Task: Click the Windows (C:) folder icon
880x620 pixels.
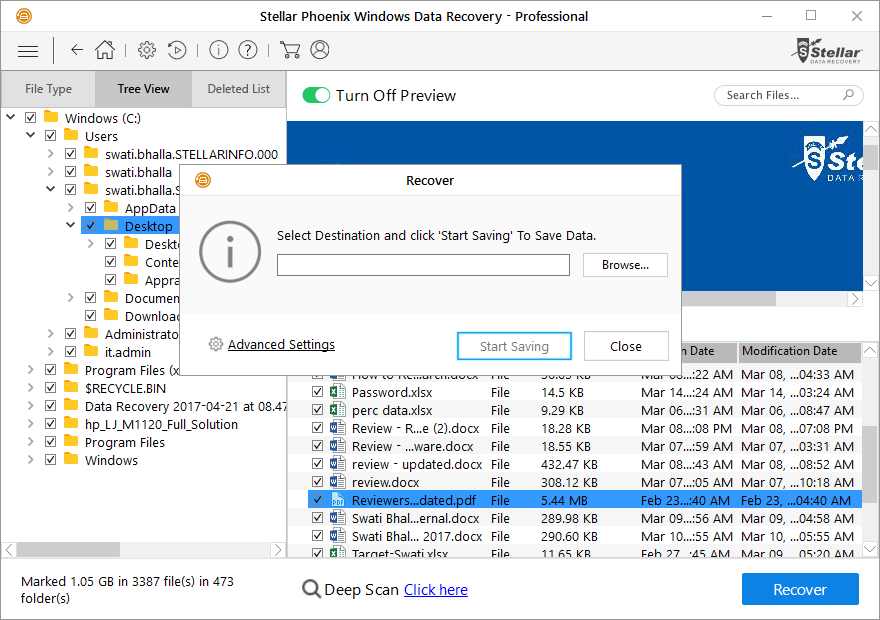Action: [x=51, y=117]
